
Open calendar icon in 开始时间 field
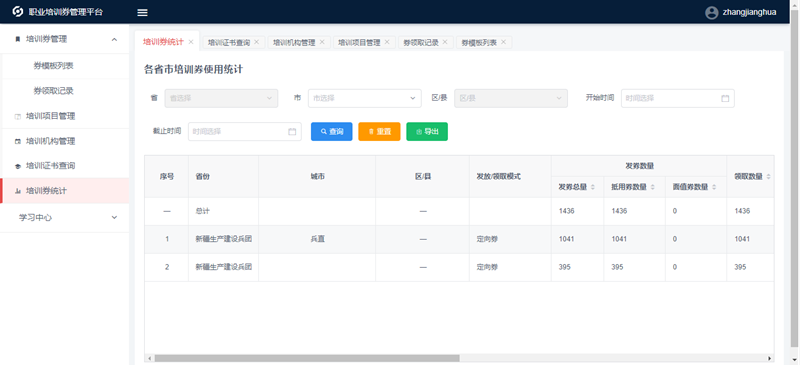(x=725, y=99)
